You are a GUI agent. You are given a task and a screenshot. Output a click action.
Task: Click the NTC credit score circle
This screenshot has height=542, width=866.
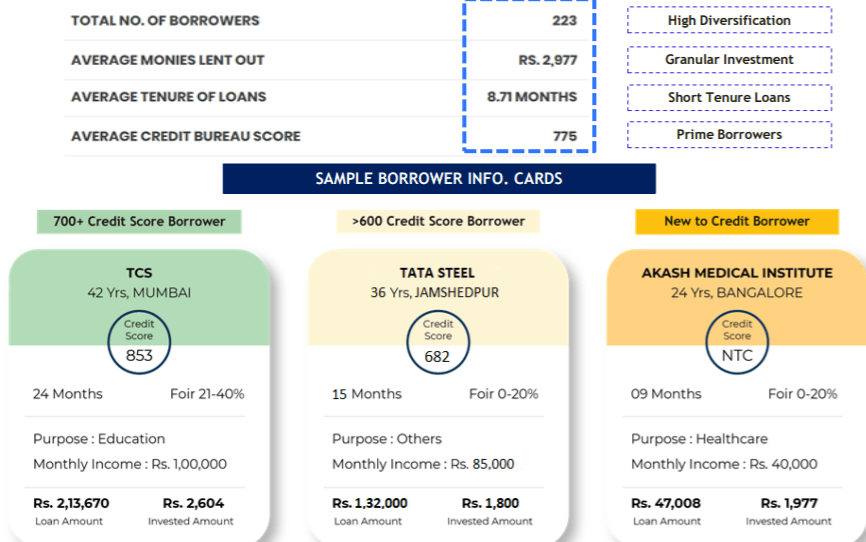pos(737,343)
